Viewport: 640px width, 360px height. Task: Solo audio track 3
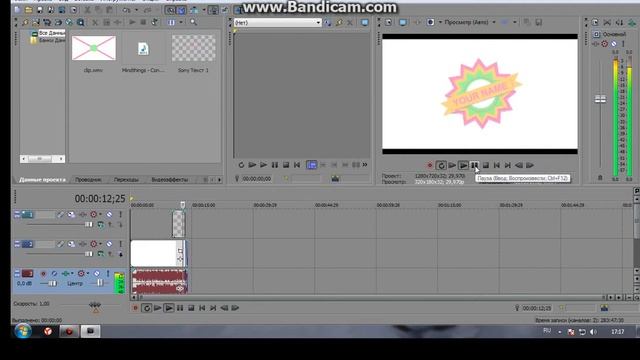[108, 273]
